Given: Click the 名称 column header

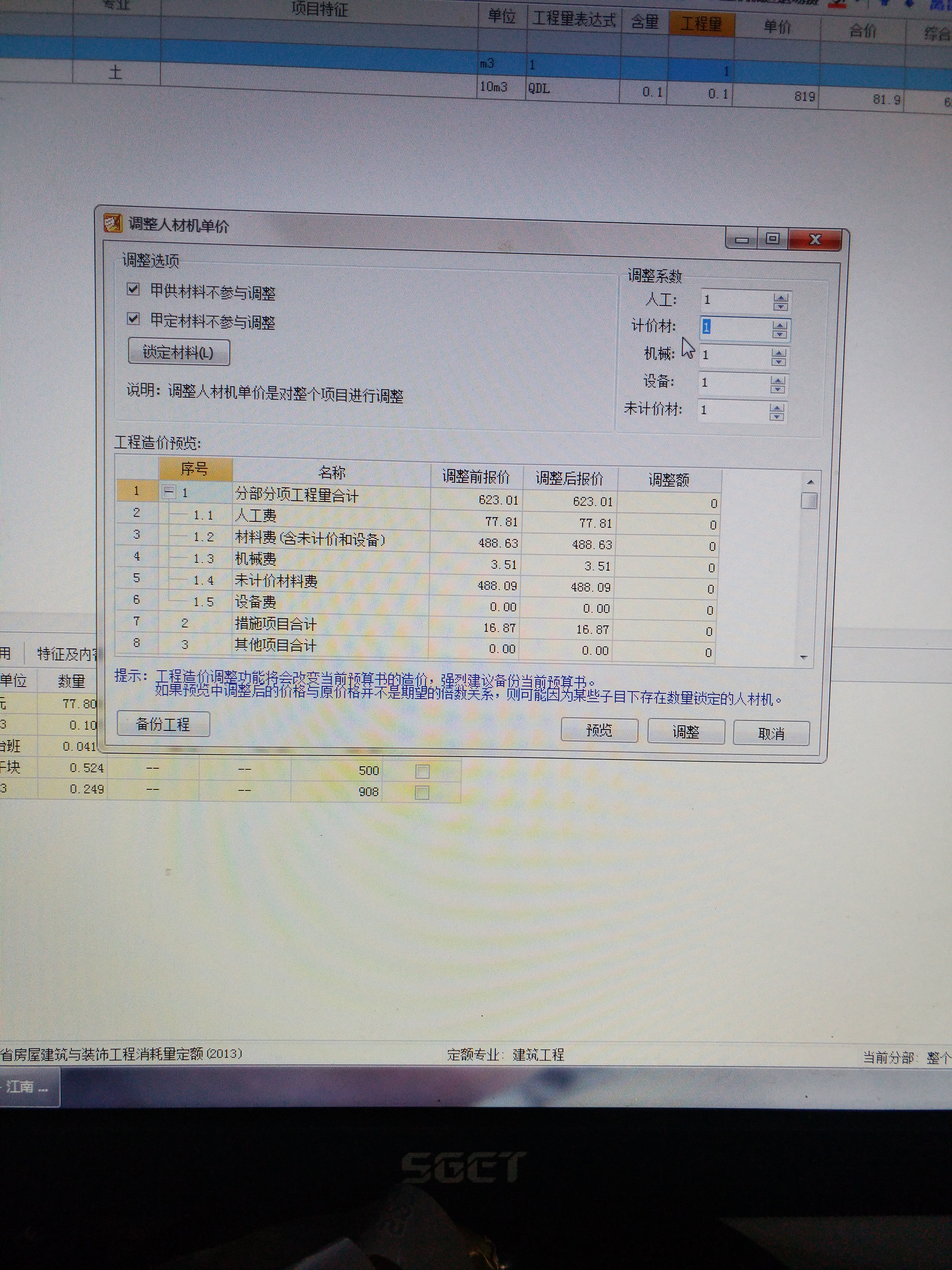Looking at the screenshot, I should [332, 472].
